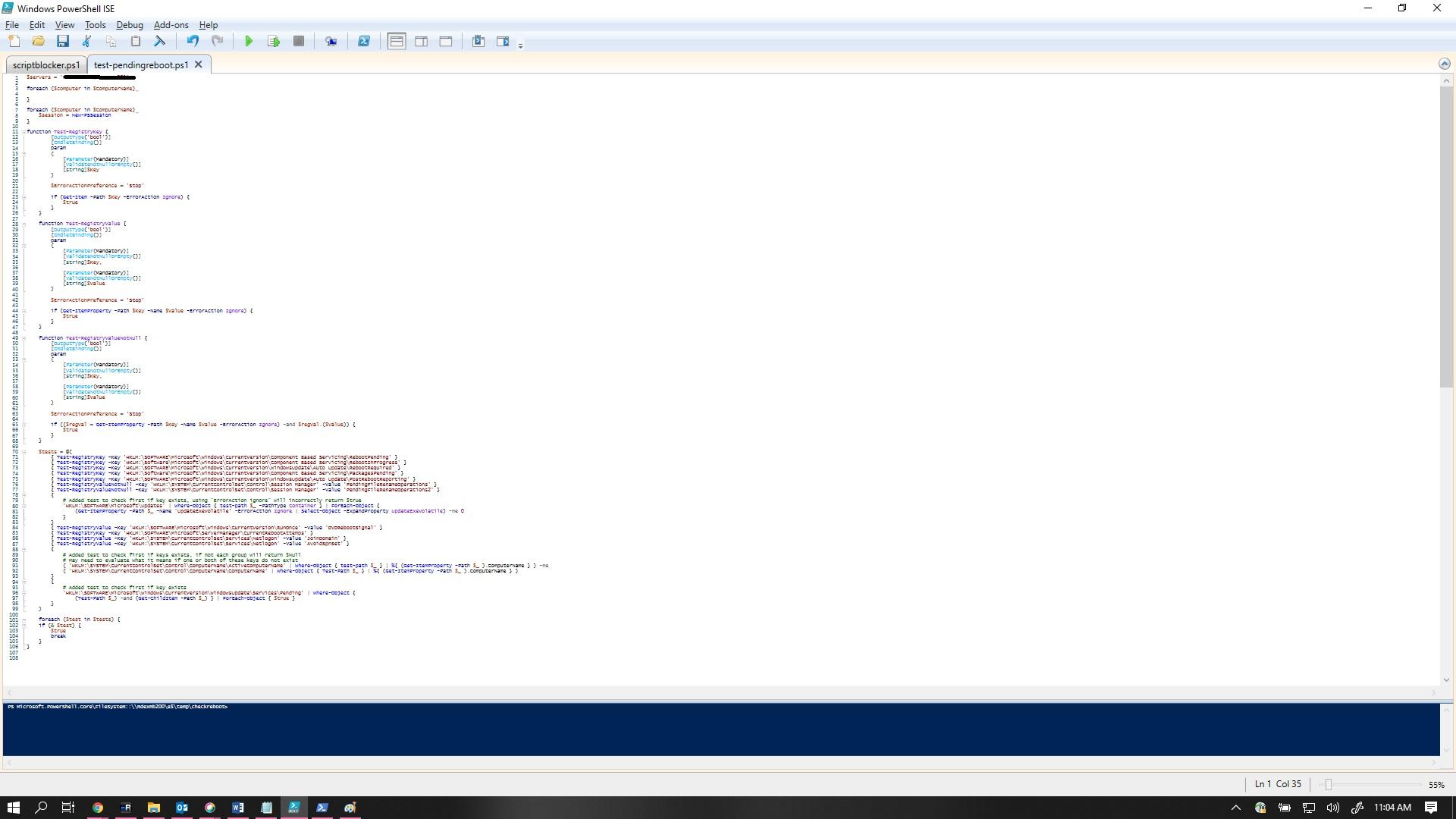Click the Run Selection icon
Screen dimensions: 1456x819
pos(274,42)
